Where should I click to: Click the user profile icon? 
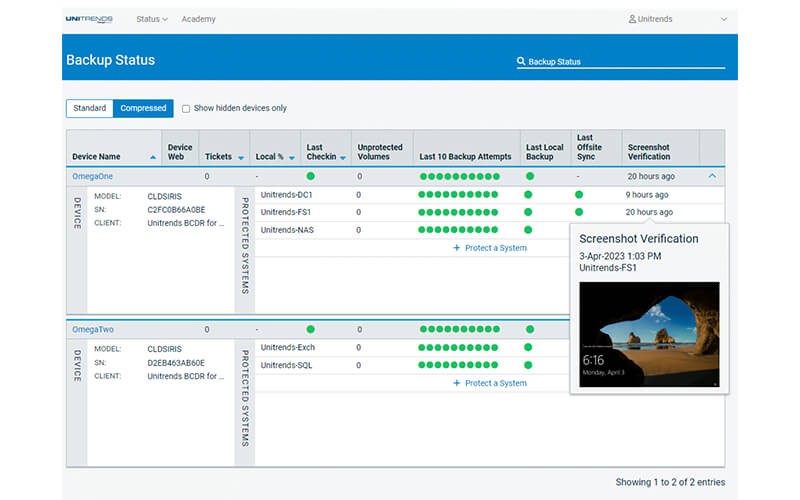point(632,19)
